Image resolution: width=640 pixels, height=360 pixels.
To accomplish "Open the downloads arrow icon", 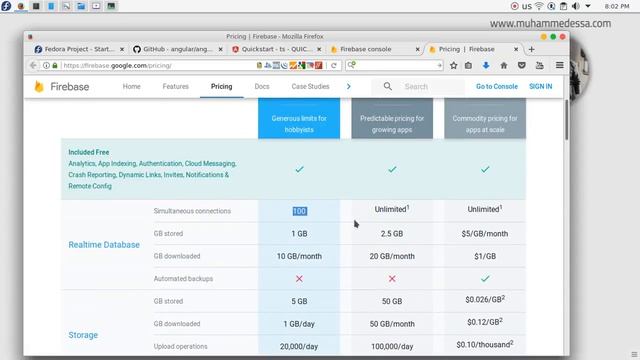I will point(486,65).
